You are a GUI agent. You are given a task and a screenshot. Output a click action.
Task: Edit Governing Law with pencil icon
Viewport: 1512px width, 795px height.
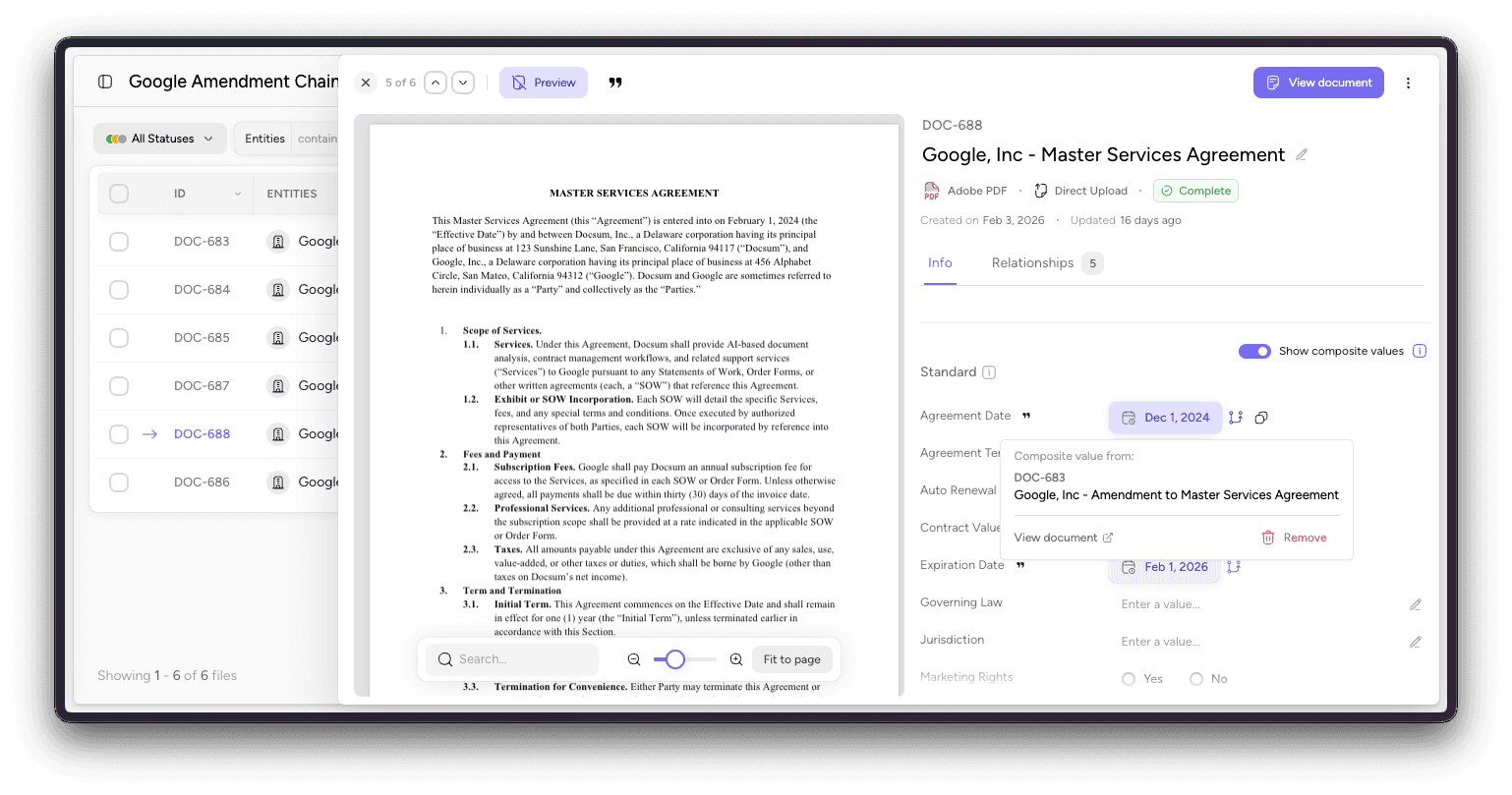point(1416,604)
